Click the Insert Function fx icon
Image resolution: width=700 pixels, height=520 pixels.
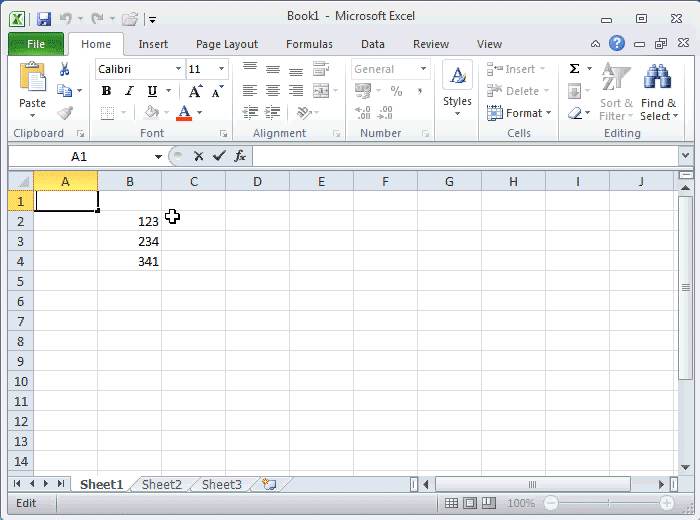click(240, 156)
